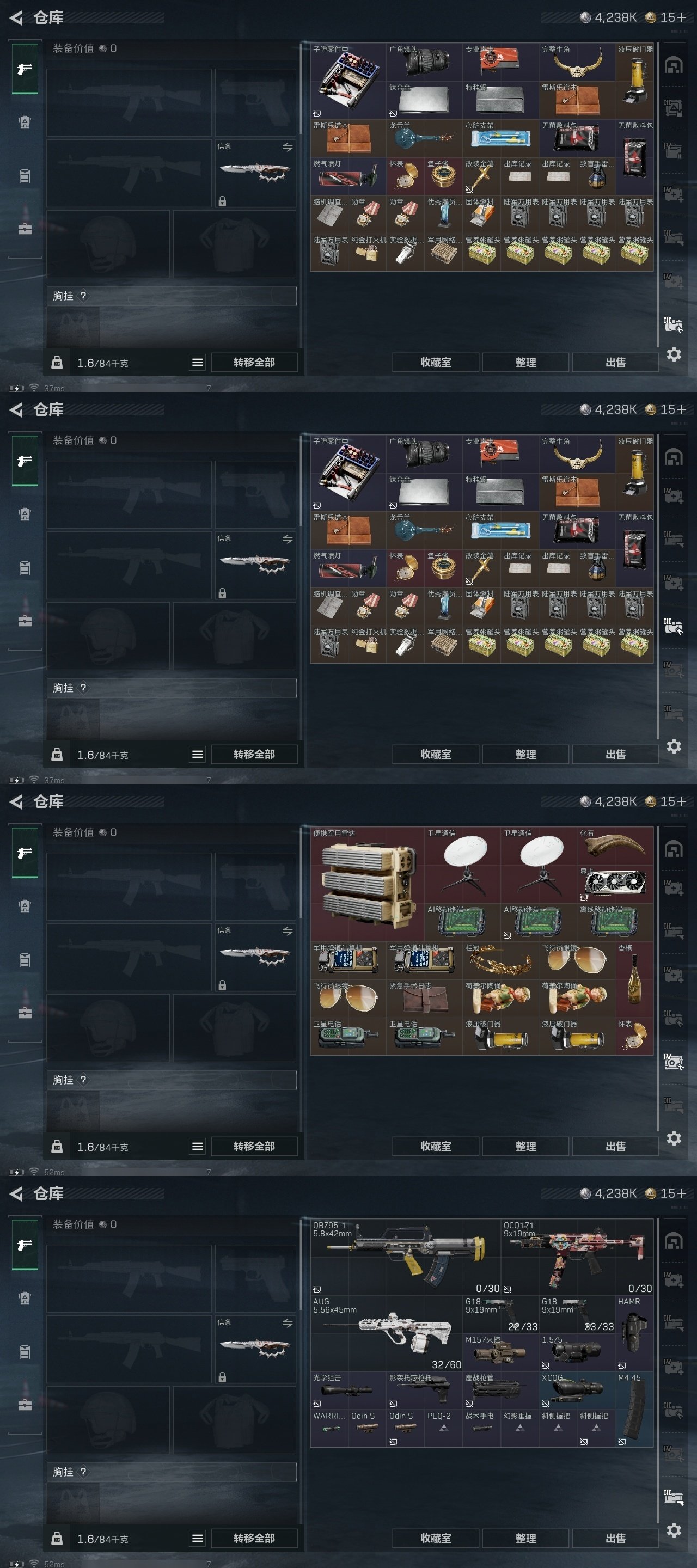
Task: Select the 战术手电 flashlight
Action: 481,1428
